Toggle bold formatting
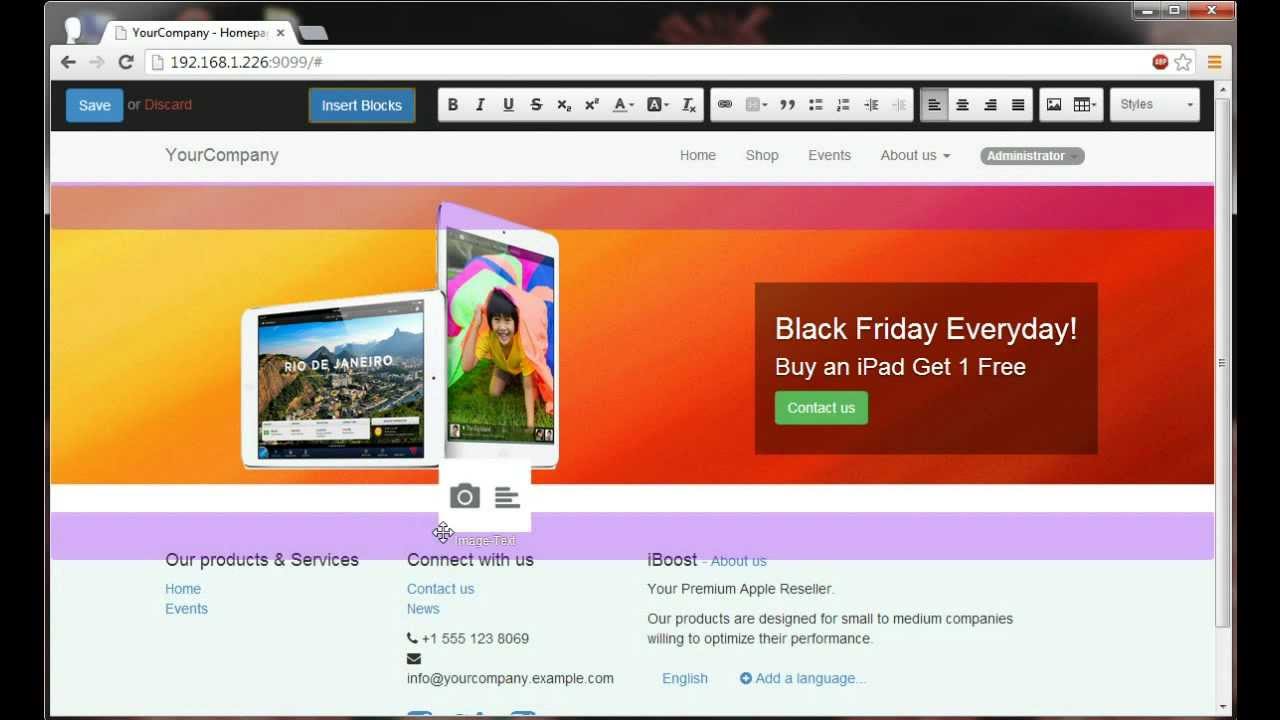The width and height of the screenshot is (1280, 720). click(x=452, y=105)
